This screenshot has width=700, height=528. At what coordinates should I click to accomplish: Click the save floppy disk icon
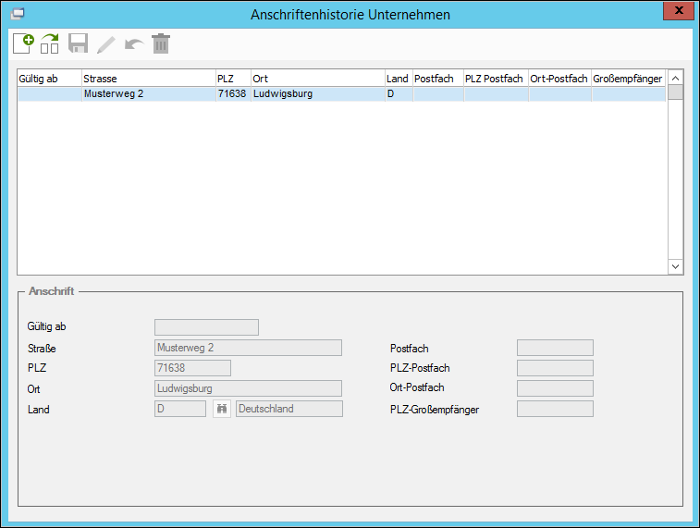click(x=78, y=44)
